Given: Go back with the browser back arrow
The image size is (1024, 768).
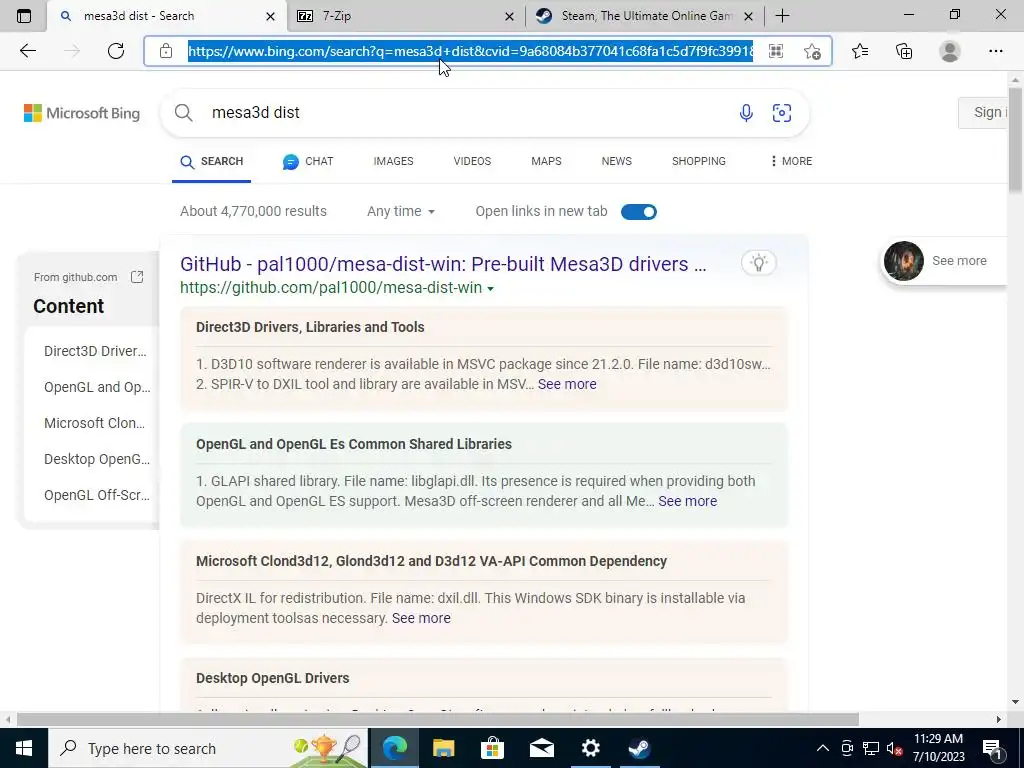Looking at the screenshot, I should click(x=27, y=51).
